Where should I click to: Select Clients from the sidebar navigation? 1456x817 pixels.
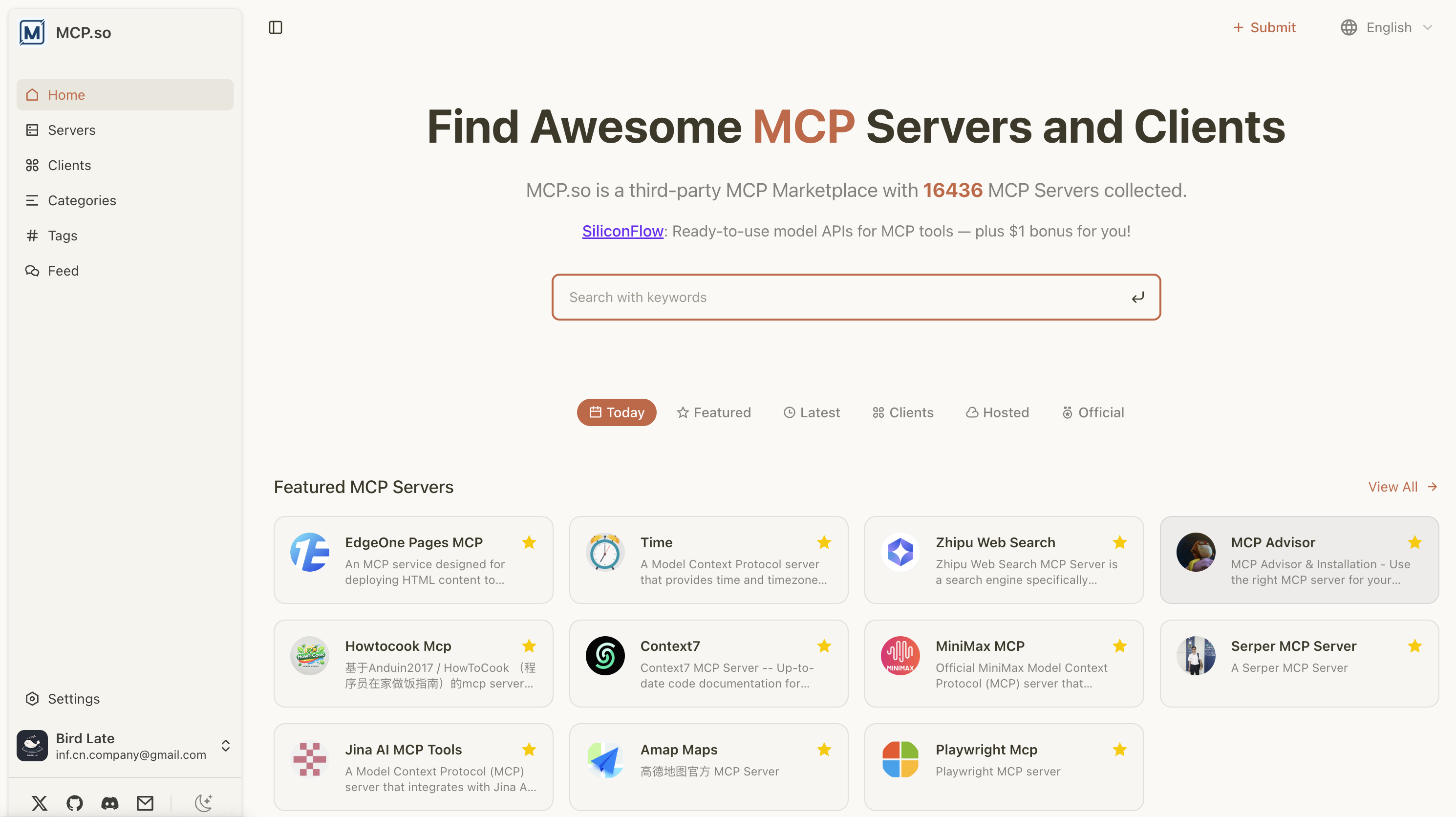(x=69, y=165)
